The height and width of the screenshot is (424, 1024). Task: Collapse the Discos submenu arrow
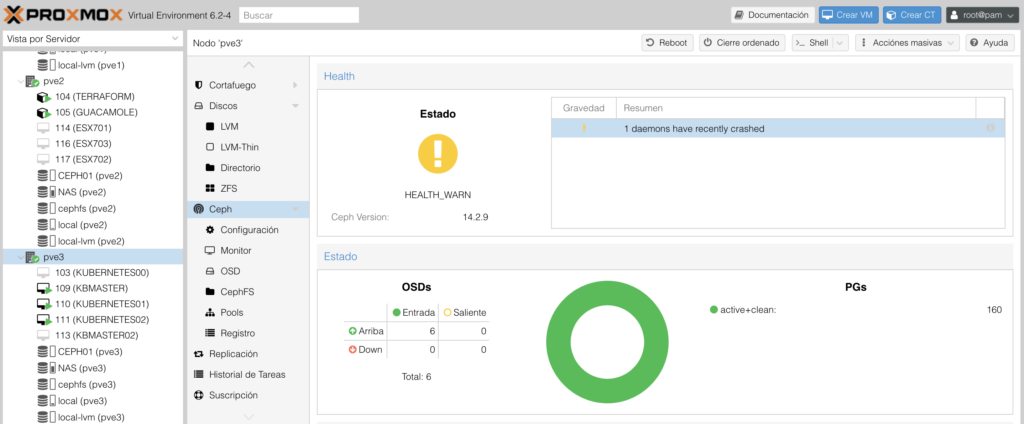tap(295, 106)
